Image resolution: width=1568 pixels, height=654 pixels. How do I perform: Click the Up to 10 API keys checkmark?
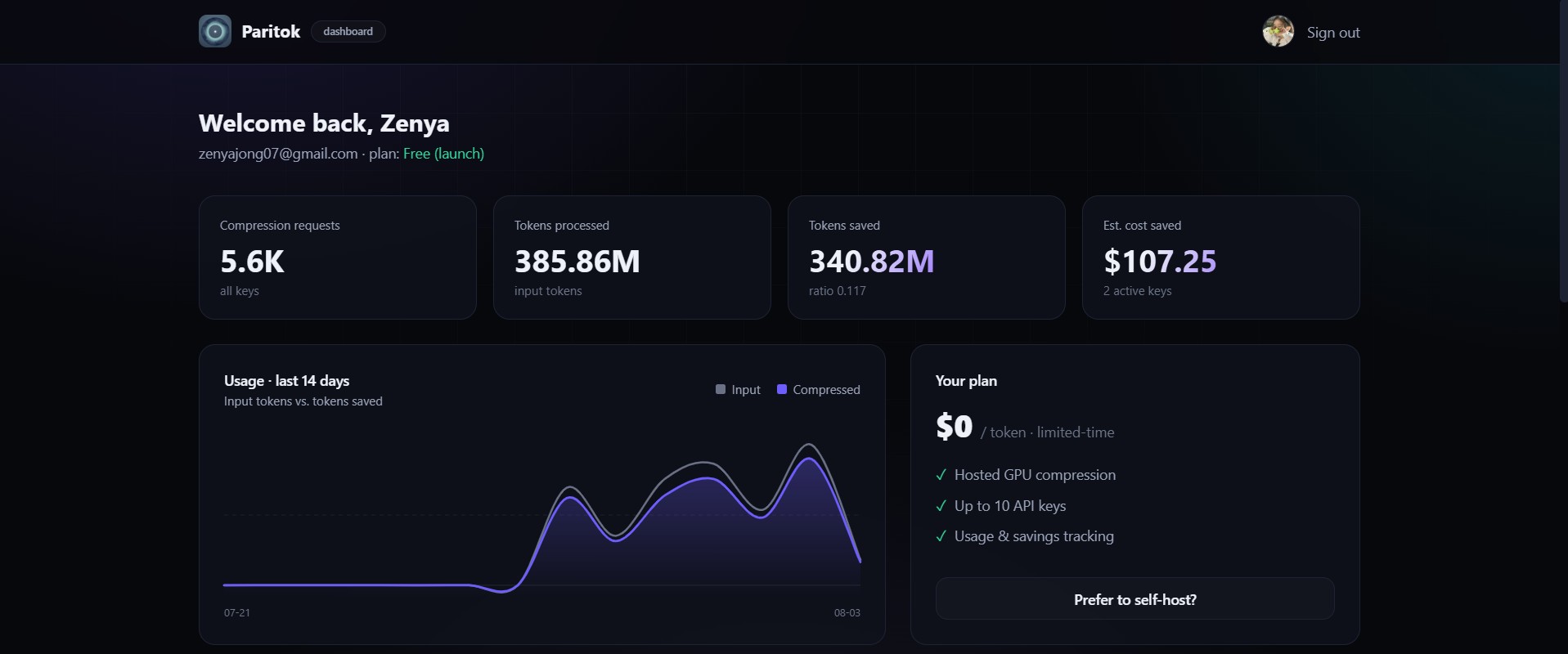click(941, 506)
